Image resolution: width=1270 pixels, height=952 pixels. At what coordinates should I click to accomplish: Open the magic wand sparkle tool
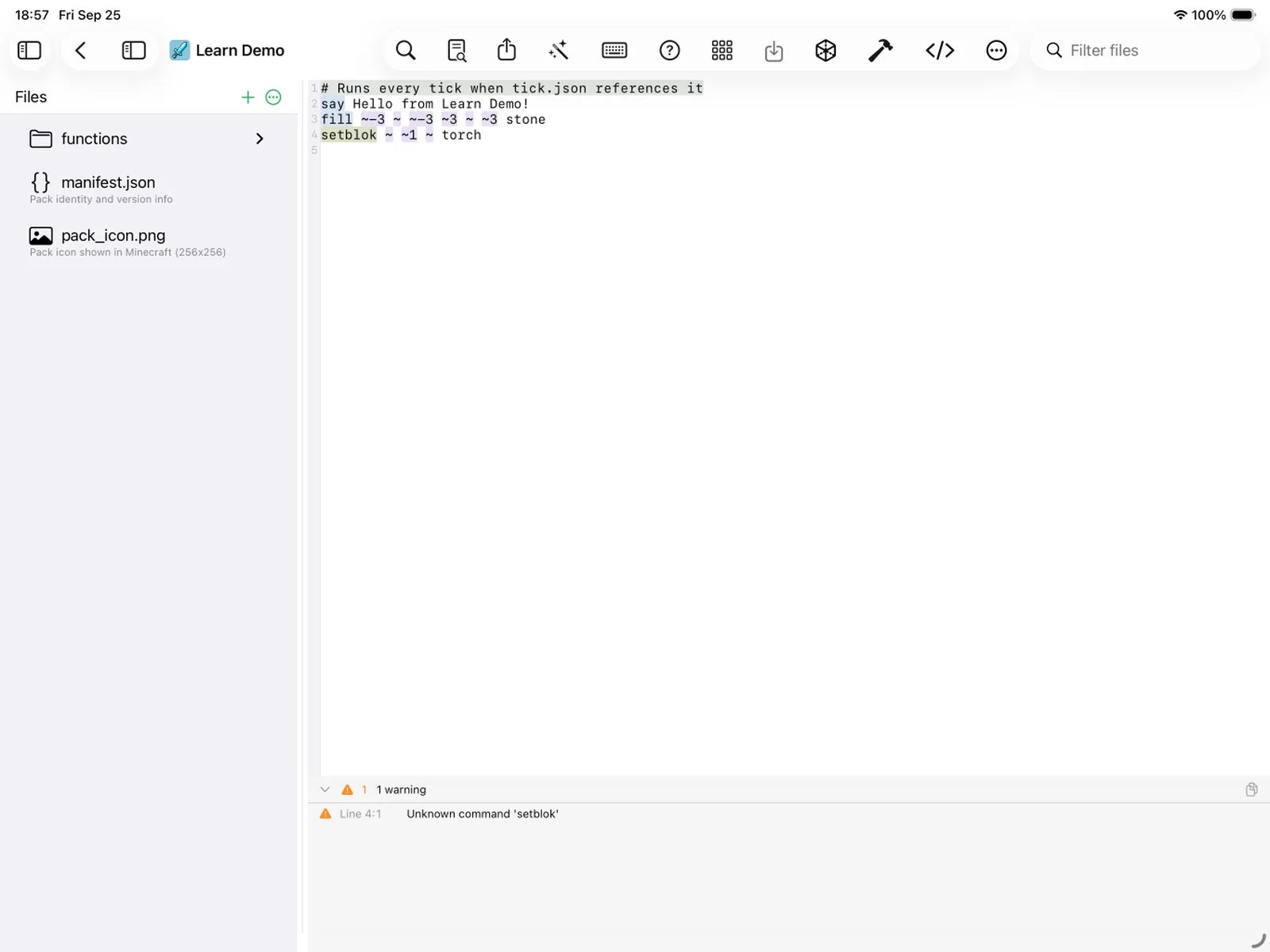coord(559,51)
